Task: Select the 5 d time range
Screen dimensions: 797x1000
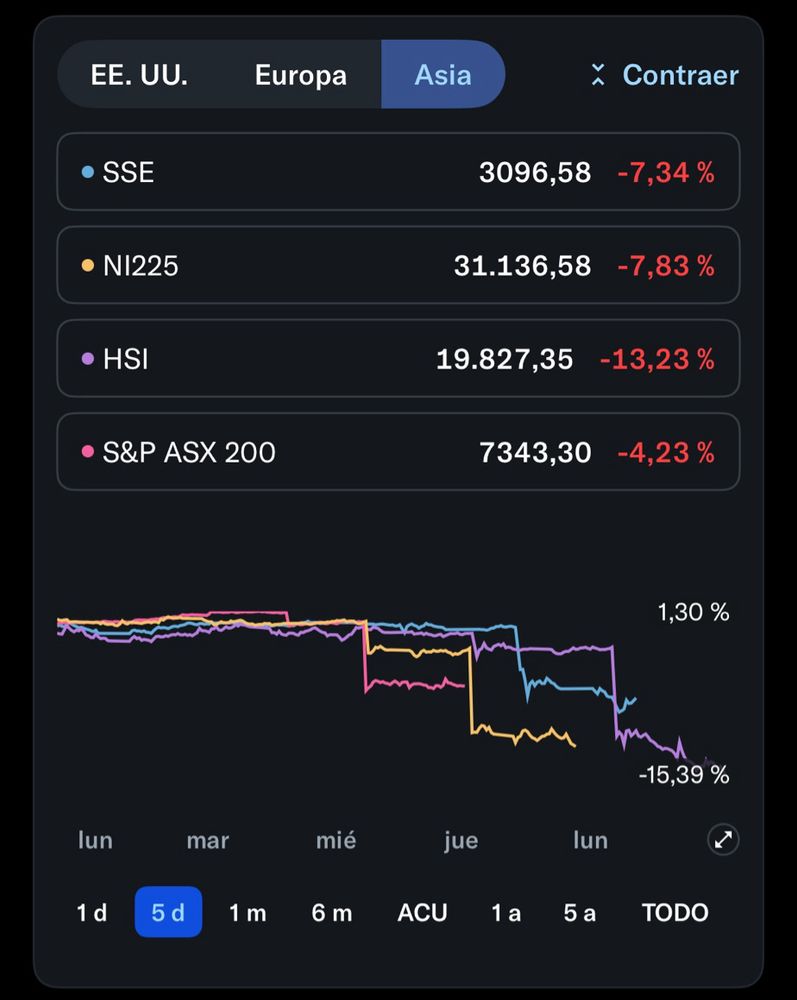Action: coord(168,912)
